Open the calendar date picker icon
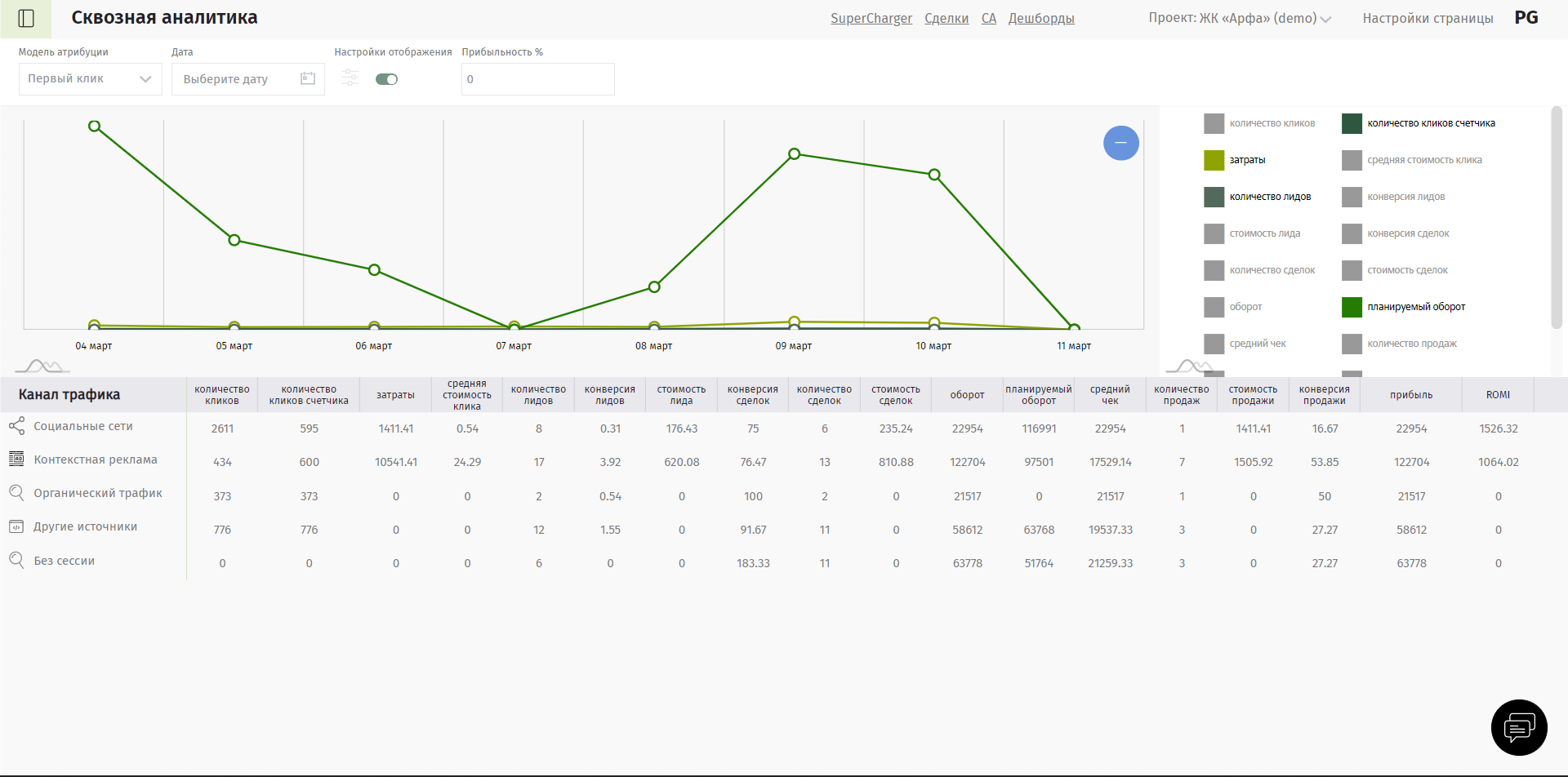The height and width of the screenshot is (777, 1568). click(308, 78)
